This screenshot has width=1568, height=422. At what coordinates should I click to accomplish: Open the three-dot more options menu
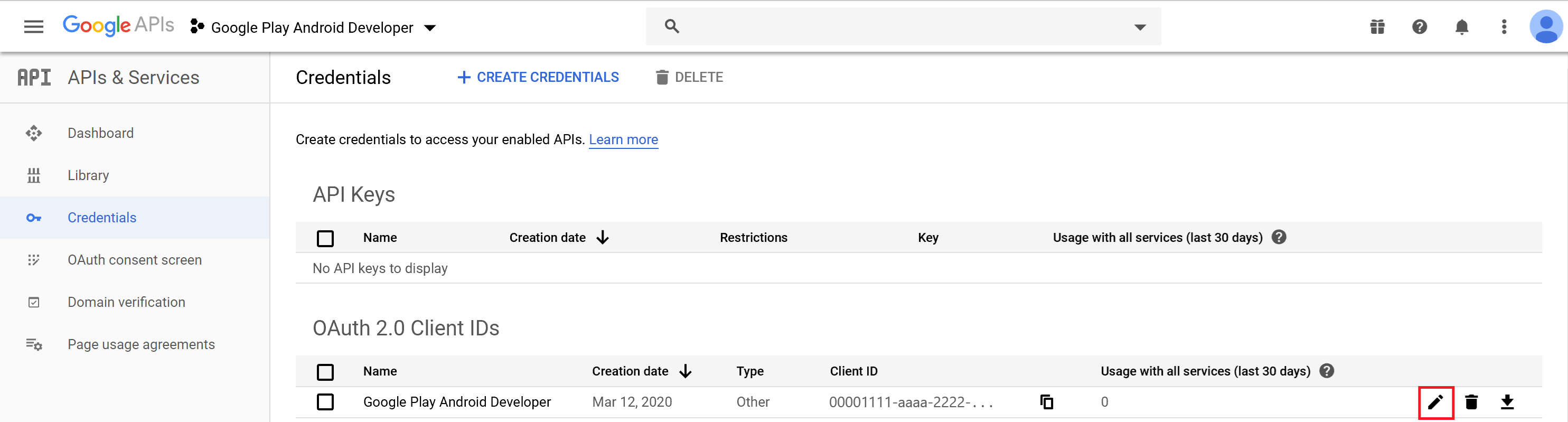point(1504,27)
